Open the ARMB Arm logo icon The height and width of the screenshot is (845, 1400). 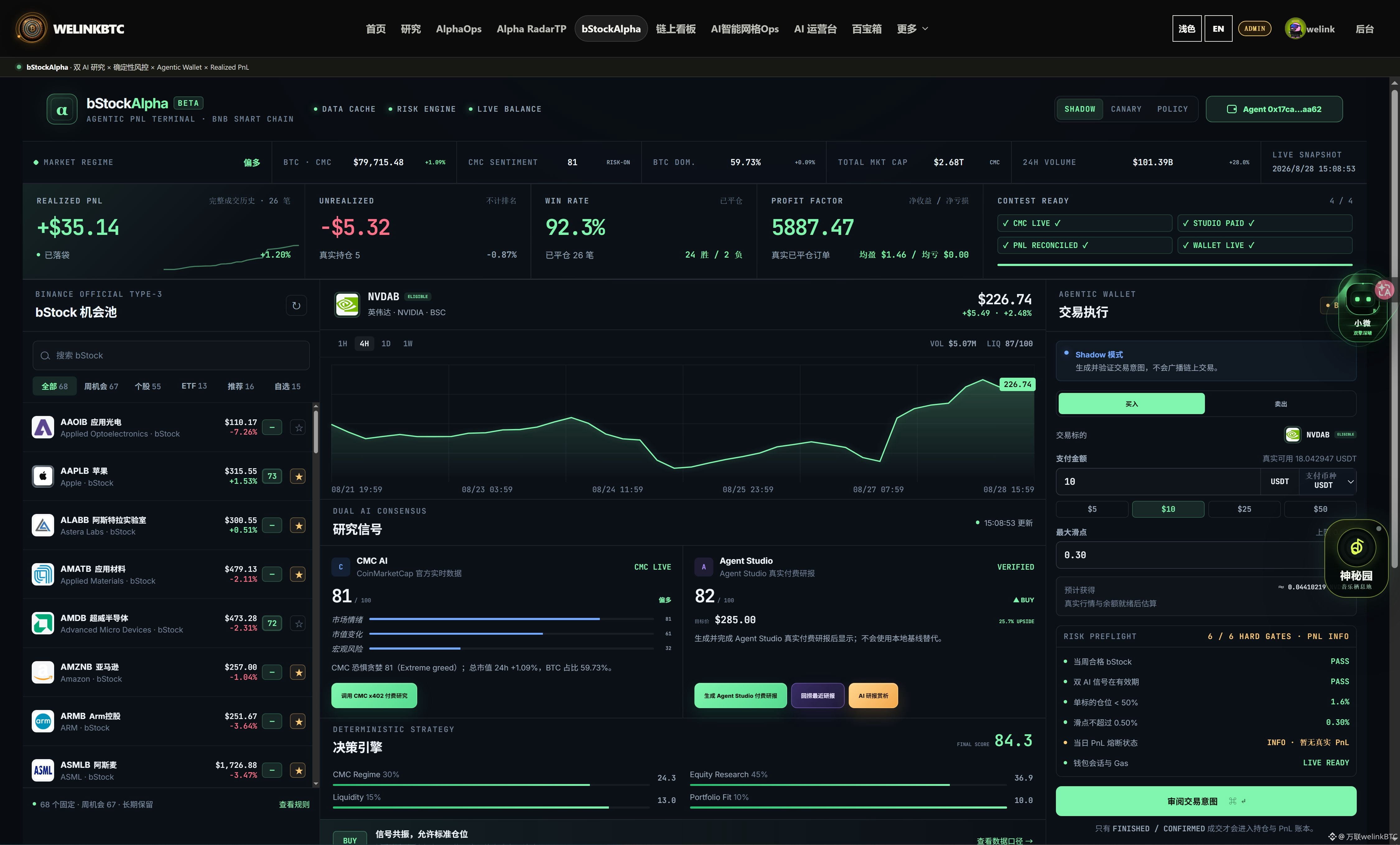click(x=43, y=722)
